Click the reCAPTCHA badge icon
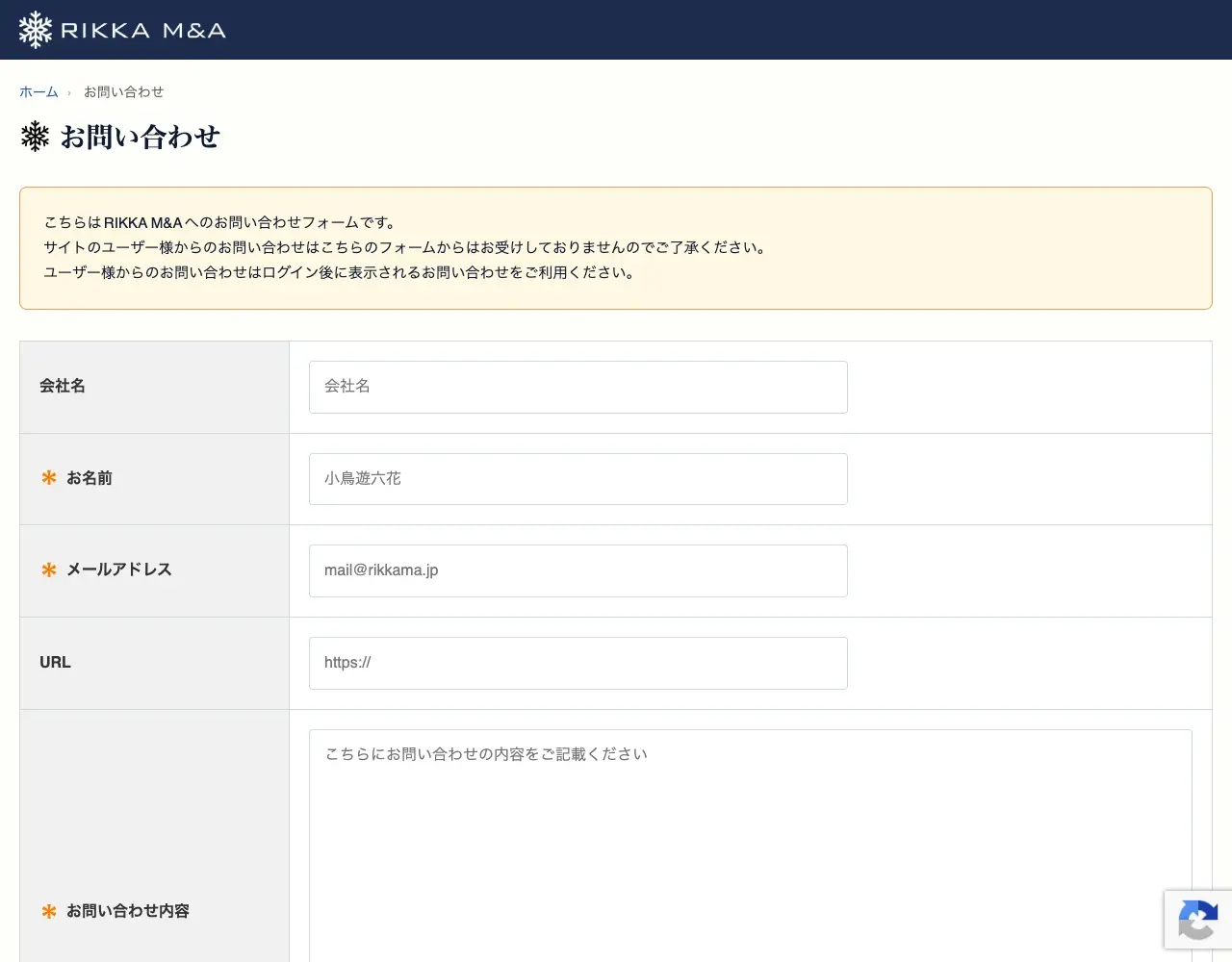Image resolution: width=1232 pixels, height=962 pixels. (1197, 920)
